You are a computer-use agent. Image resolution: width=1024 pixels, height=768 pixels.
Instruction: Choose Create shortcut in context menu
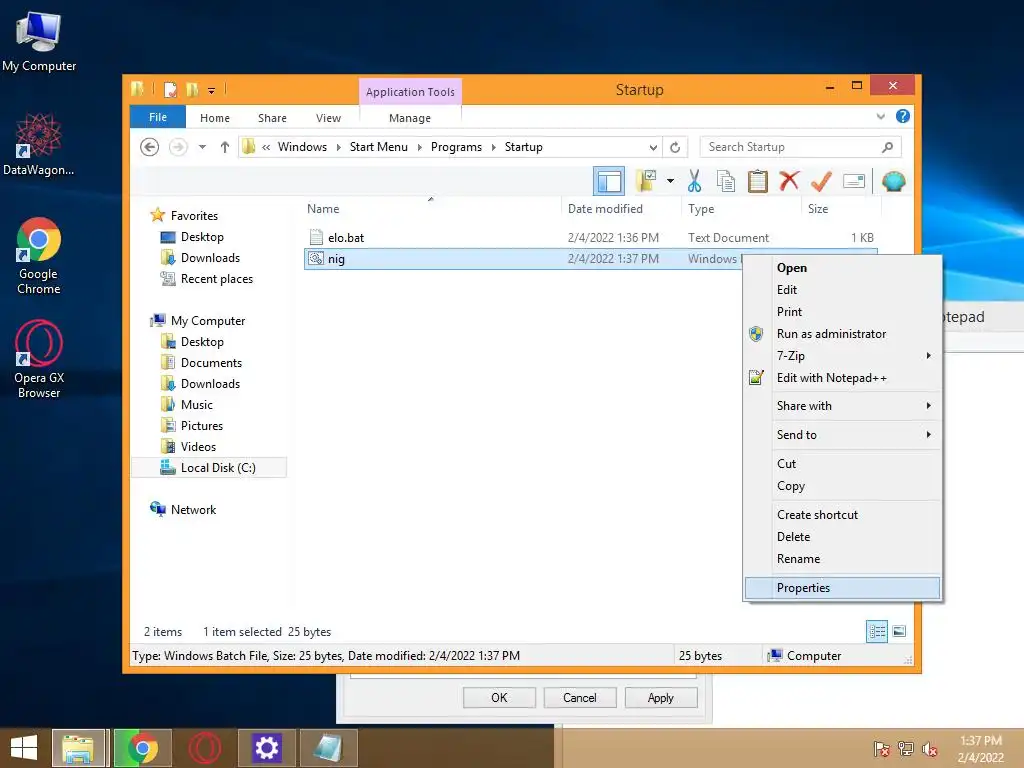pos(842,515)
